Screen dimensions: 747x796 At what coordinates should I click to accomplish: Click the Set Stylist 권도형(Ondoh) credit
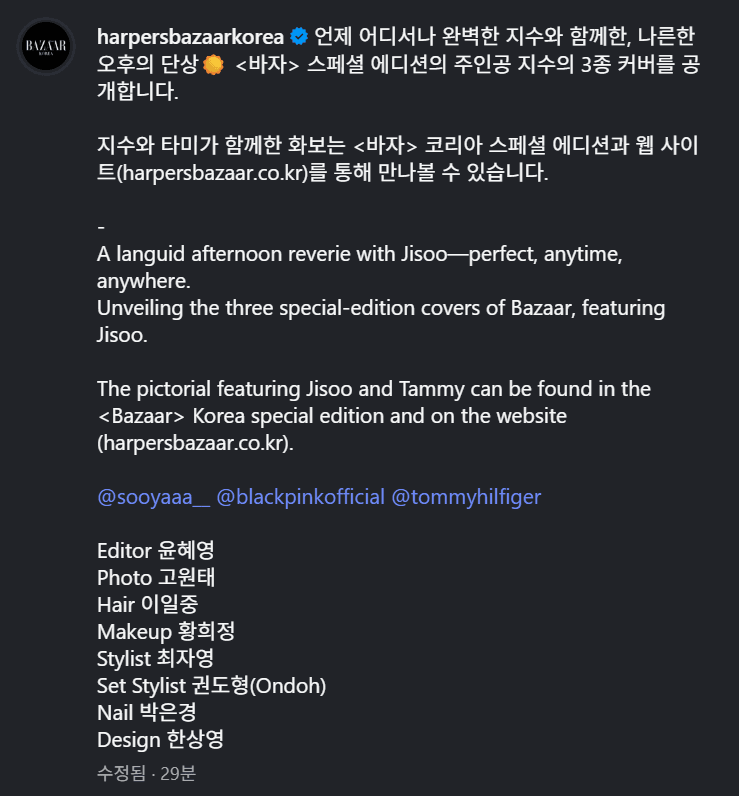[212, 686]
